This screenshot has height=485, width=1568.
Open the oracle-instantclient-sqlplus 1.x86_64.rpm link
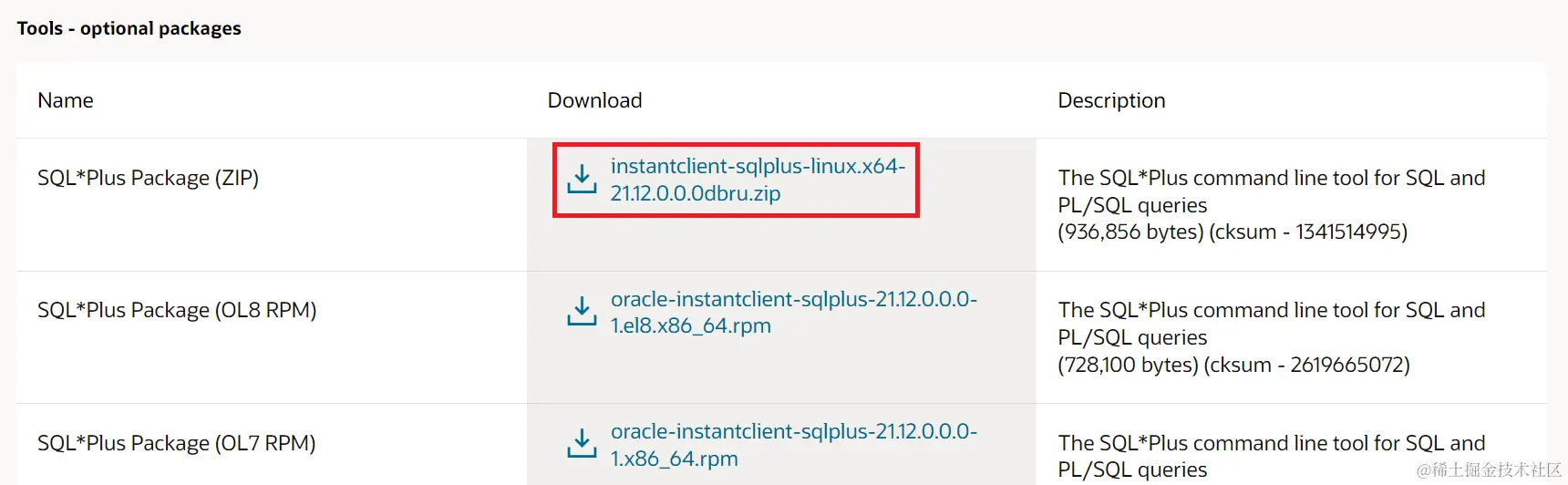click(793, 445)
